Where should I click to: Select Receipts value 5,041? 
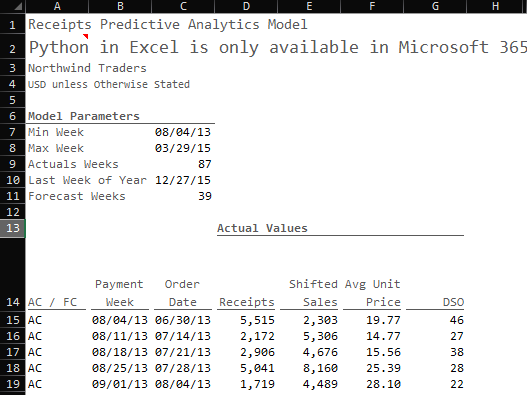coord(257,368)
